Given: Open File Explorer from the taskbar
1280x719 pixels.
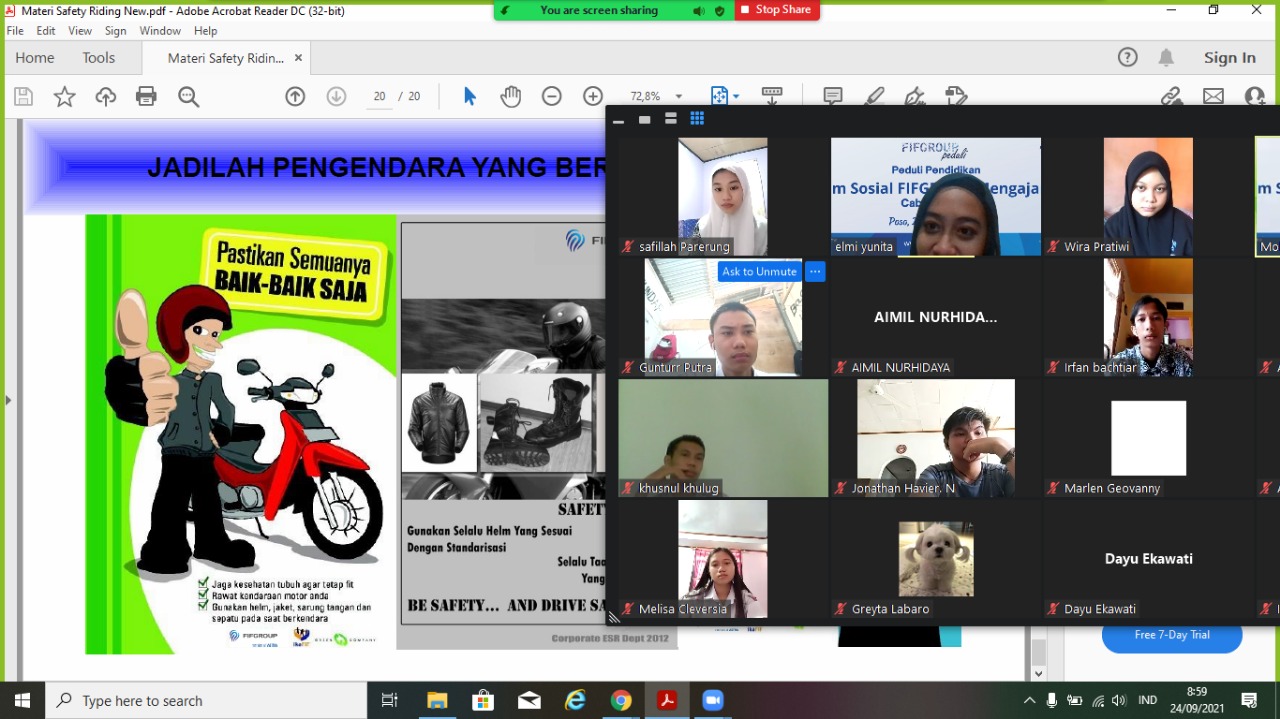Looking at the screenshot, I should tap(437, 700).
